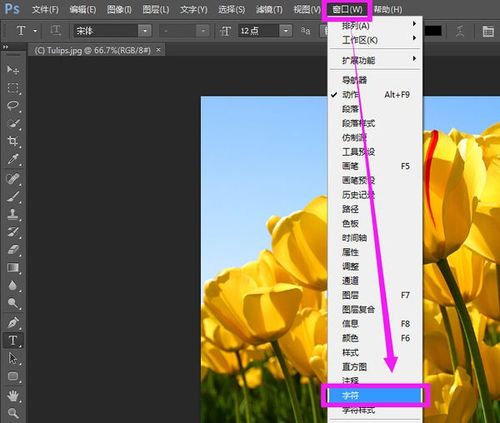Select the Eyedropper tool
The height and width of the screenshot is (423, 500).
tap(13, 159)
